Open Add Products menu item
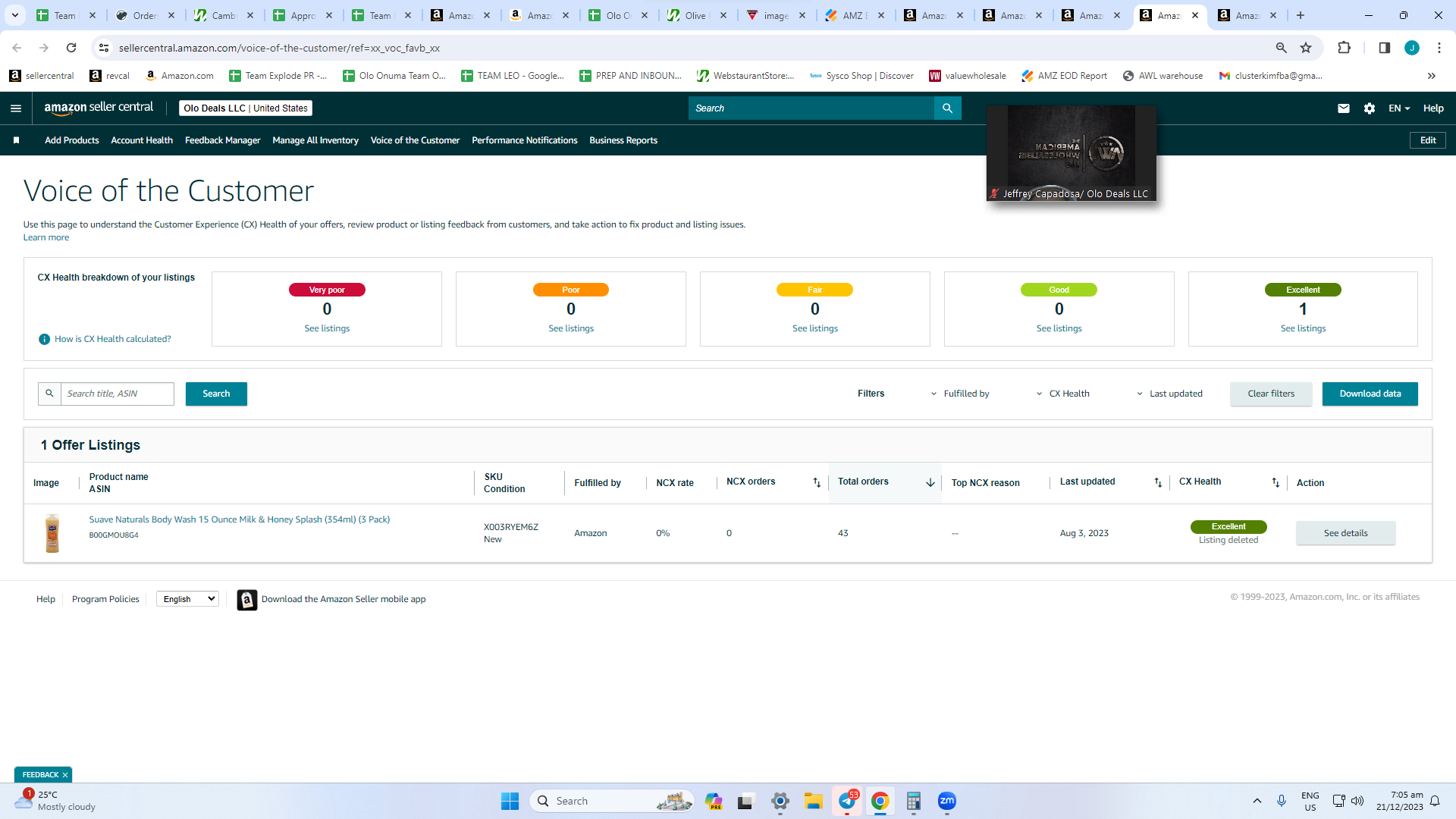Viewport: 1456px width, 819px height. pos(72,140)
